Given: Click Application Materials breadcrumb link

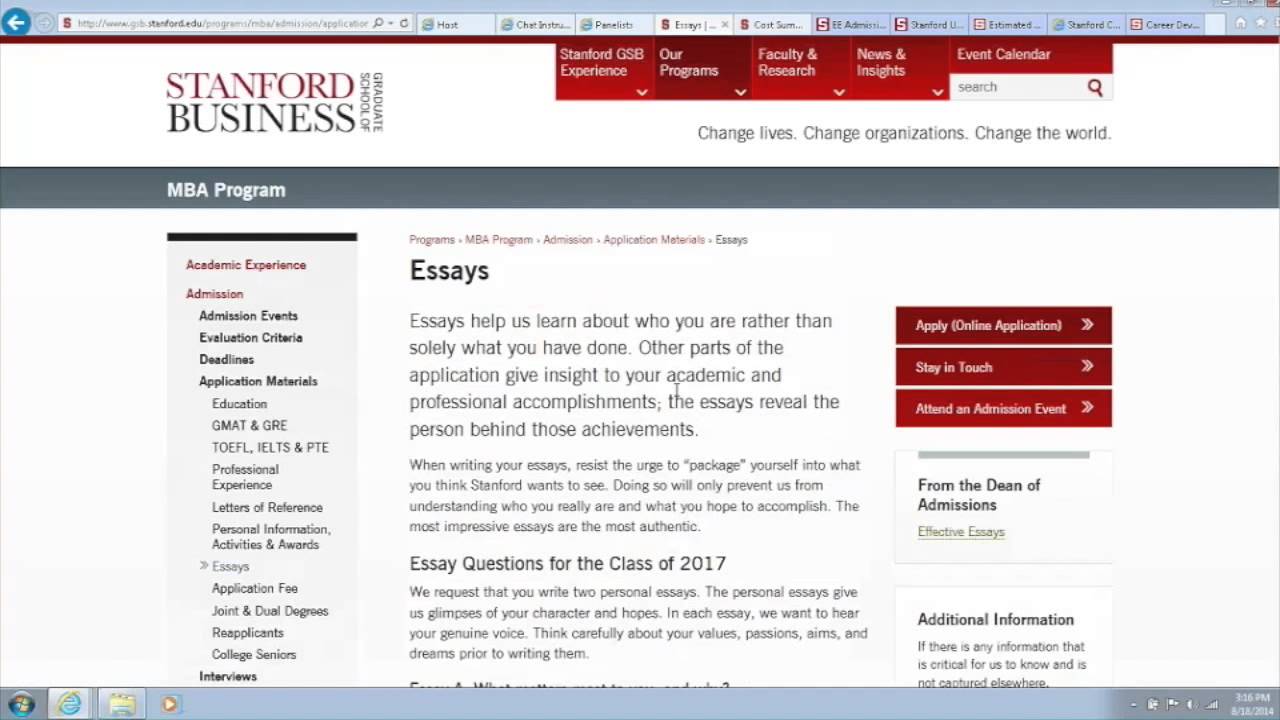Looking at the screenshot, I should tap(654, 240).
